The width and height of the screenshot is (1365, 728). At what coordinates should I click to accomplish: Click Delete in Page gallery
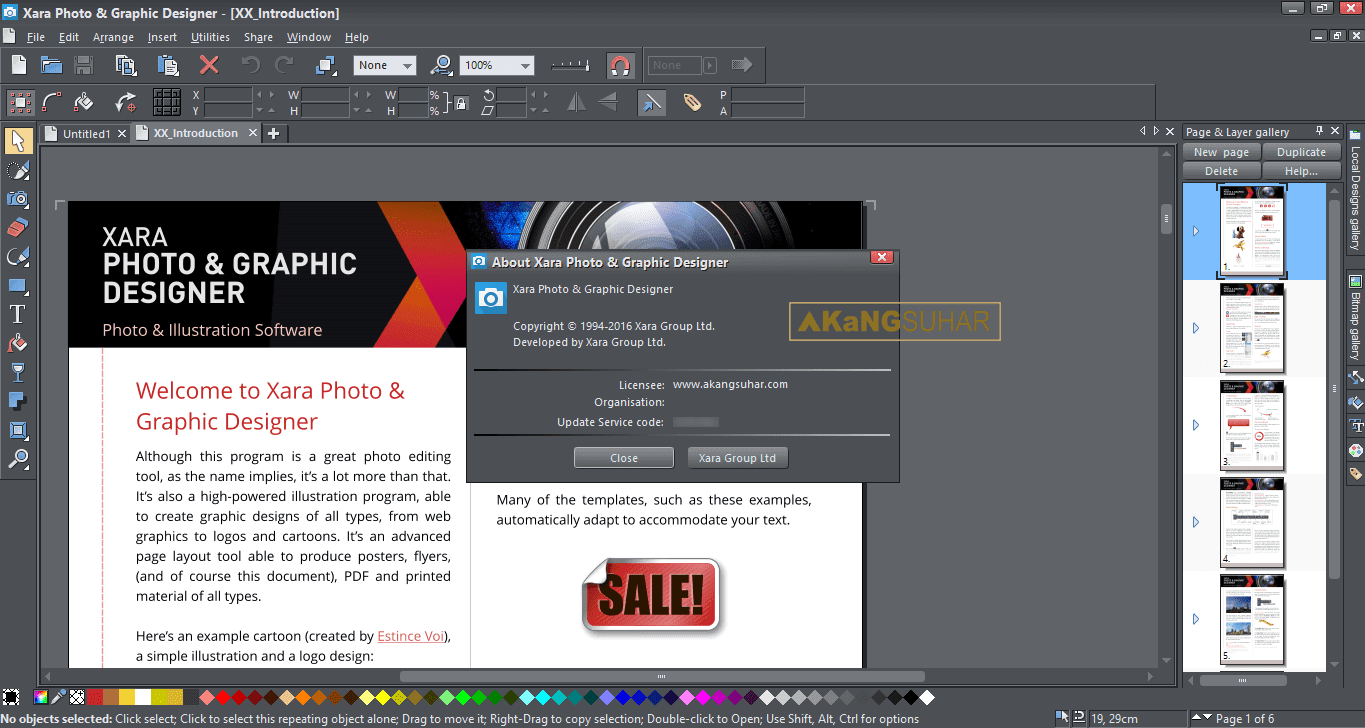1222,171
